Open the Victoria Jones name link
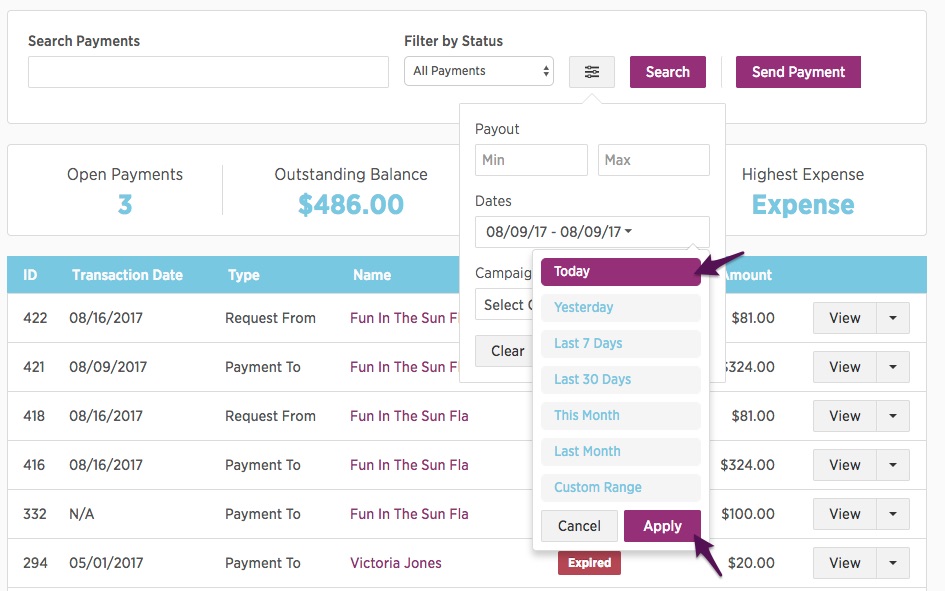Image resolution: width=945 pixels, height=591 pixels. [395, 563]
